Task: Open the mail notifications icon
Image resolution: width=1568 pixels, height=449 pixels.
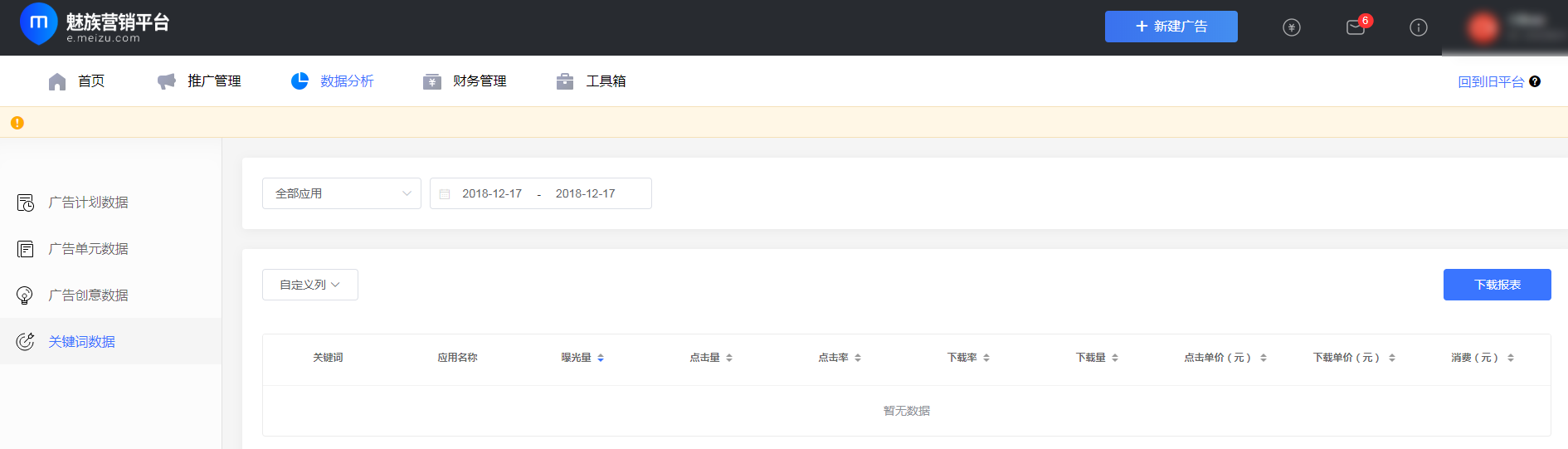Action: pyautogui.click(x=1356, y=27)
